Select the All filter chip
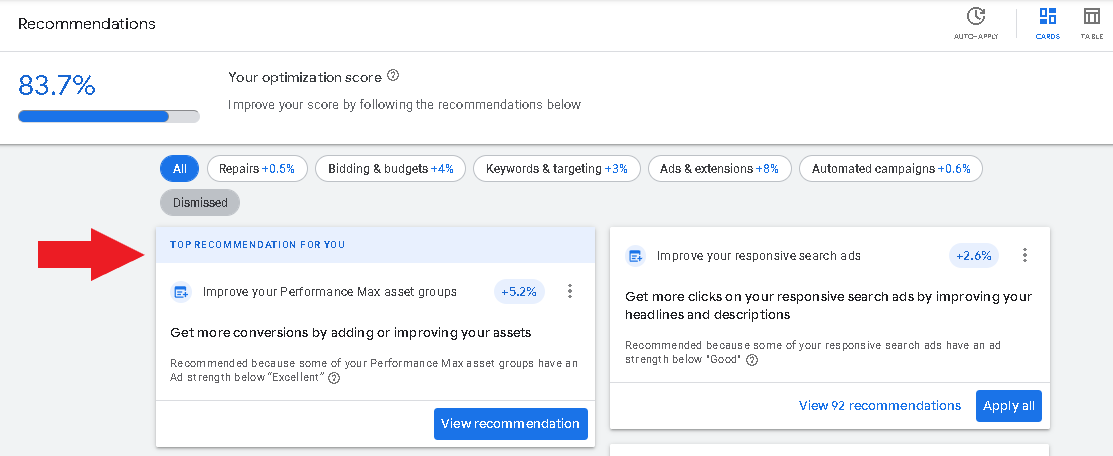 [180, 169]
